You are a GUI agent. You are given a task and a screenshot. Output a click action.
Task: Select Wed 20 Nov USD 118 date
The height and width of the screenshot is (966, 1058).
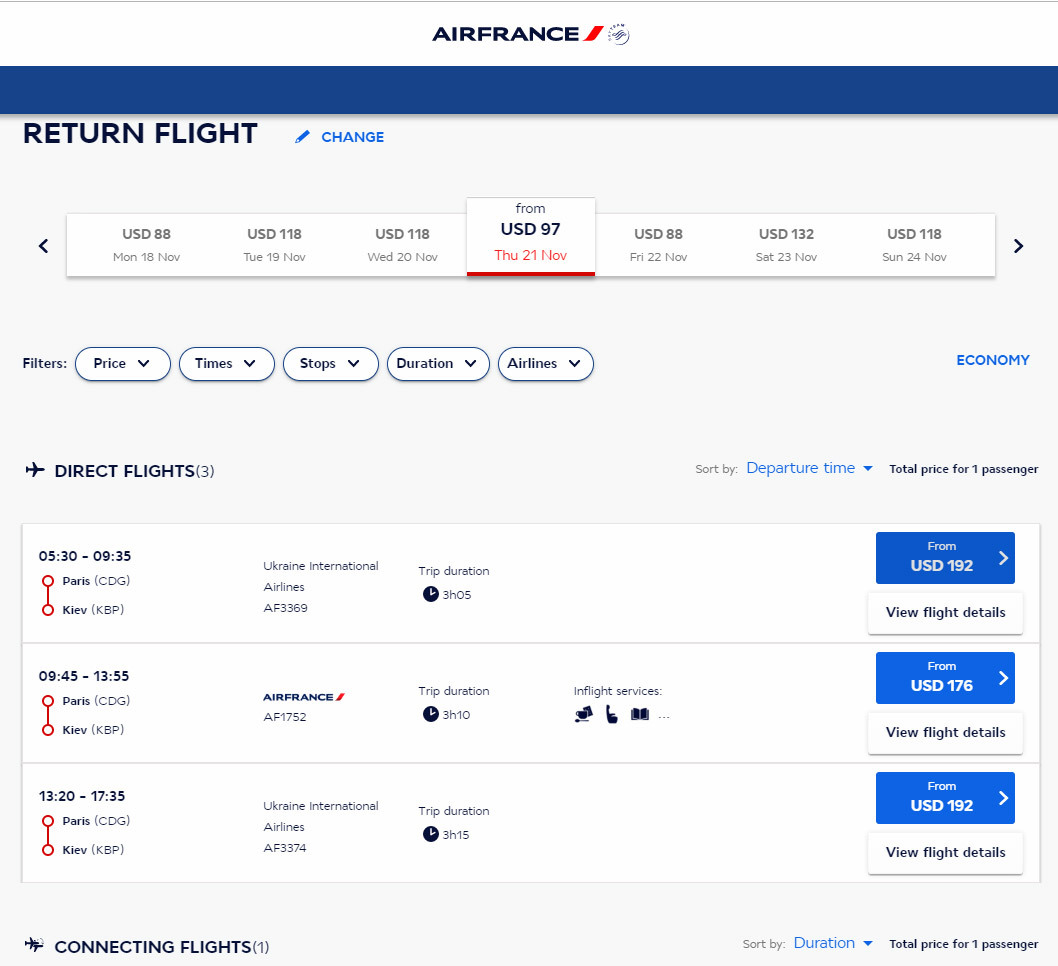coord(403,245)
